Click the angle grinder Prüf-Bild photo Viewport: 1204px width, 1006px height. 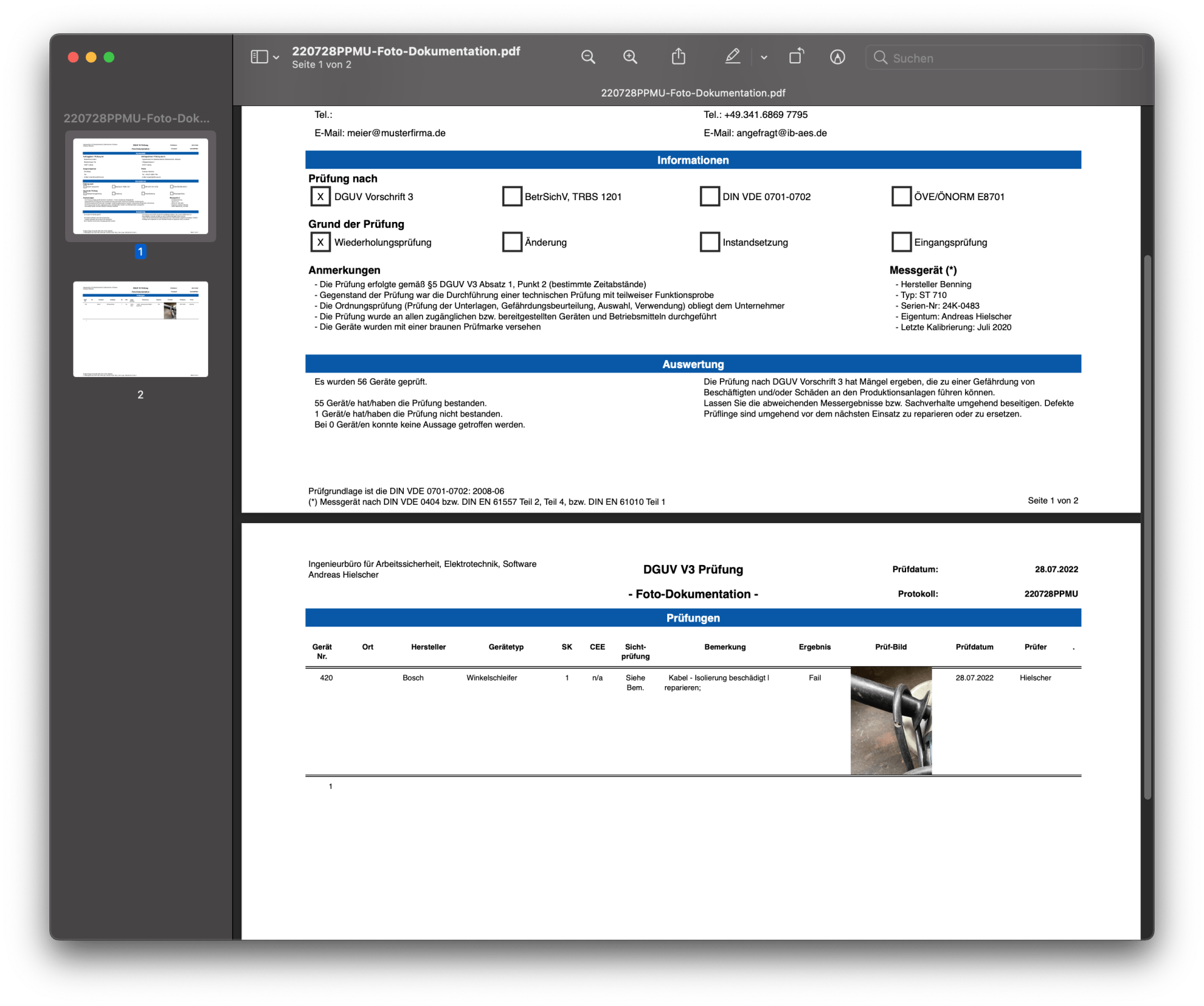point(891,721)
